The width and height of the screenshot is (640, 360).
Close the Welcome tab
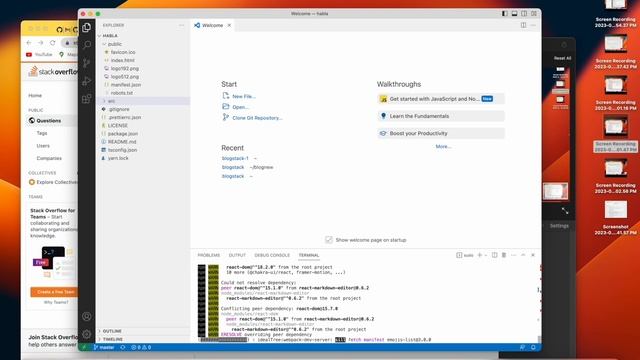[x=229, y=25]
